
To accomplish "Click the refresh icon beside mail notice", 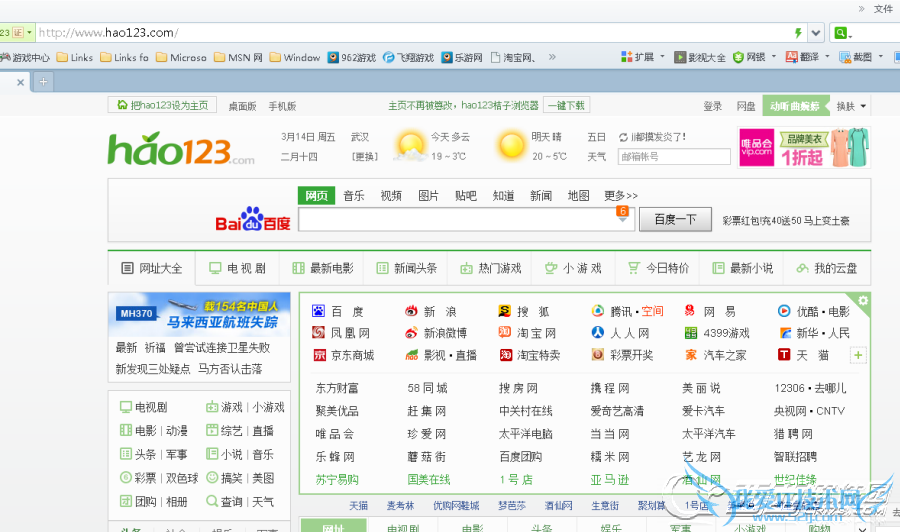I will pos(624,137).
